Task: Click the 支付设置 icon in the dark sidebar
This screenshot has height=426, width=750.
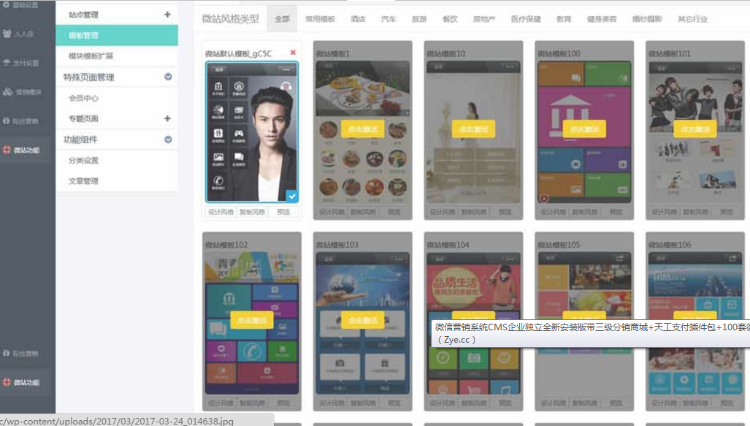Action: coord(7,63)
